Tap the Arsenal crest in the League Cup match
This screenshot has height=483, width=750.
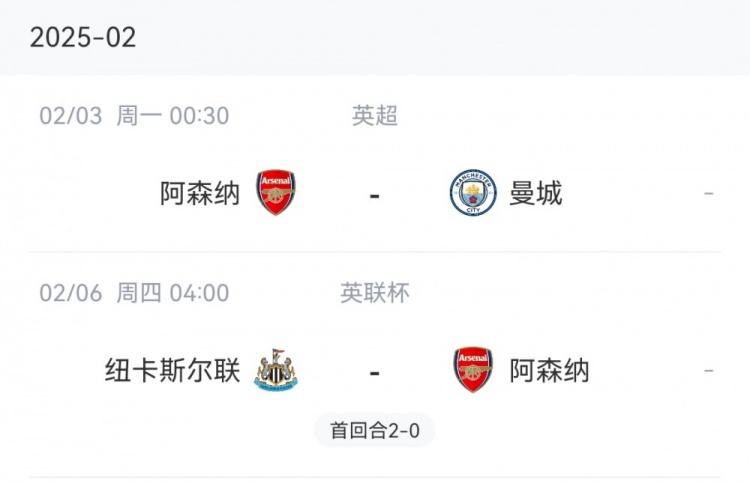(x=473, y=370)
